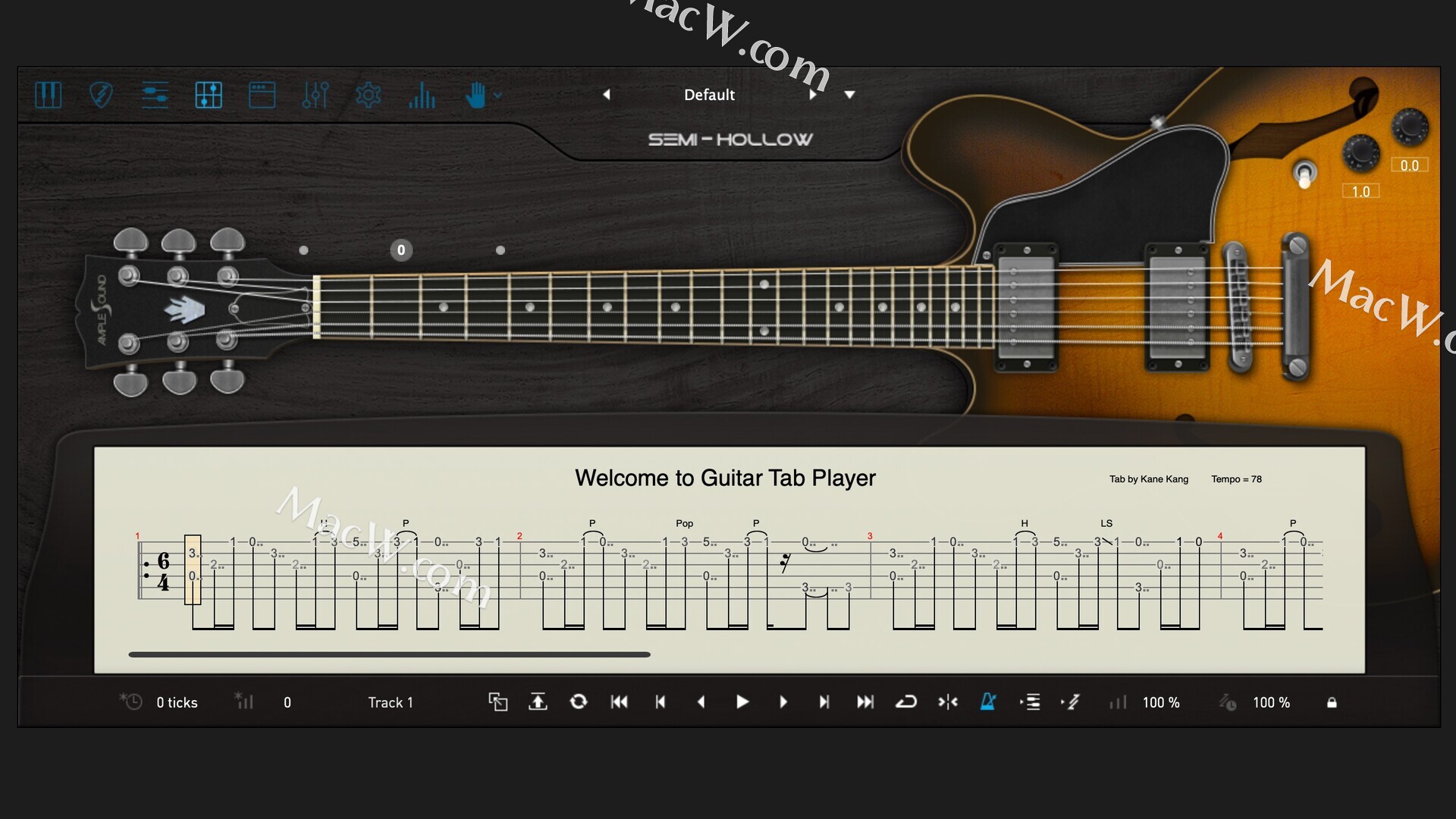
Task: Click the 6/4 time signature
Action: click(x=163, y=572)
